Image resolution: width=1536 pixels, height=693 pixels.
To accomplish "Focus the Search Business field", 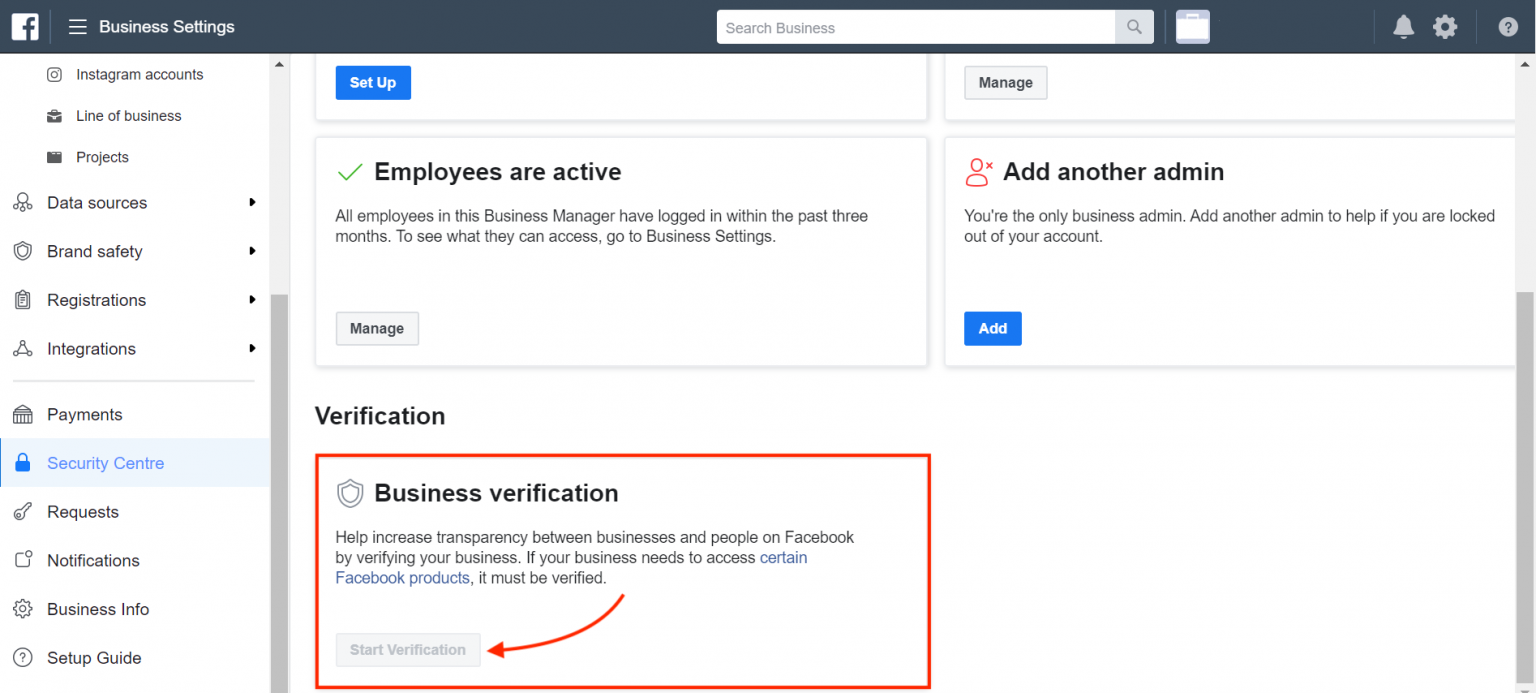I will tap(916, 27).
